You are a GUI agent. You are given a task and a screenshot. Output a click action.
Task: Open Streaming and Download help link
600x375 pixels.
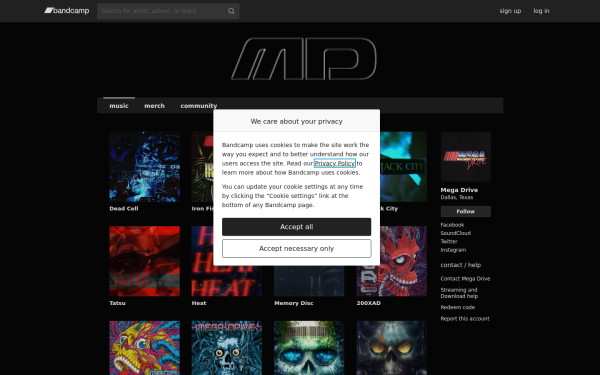[x=459, y=293]
